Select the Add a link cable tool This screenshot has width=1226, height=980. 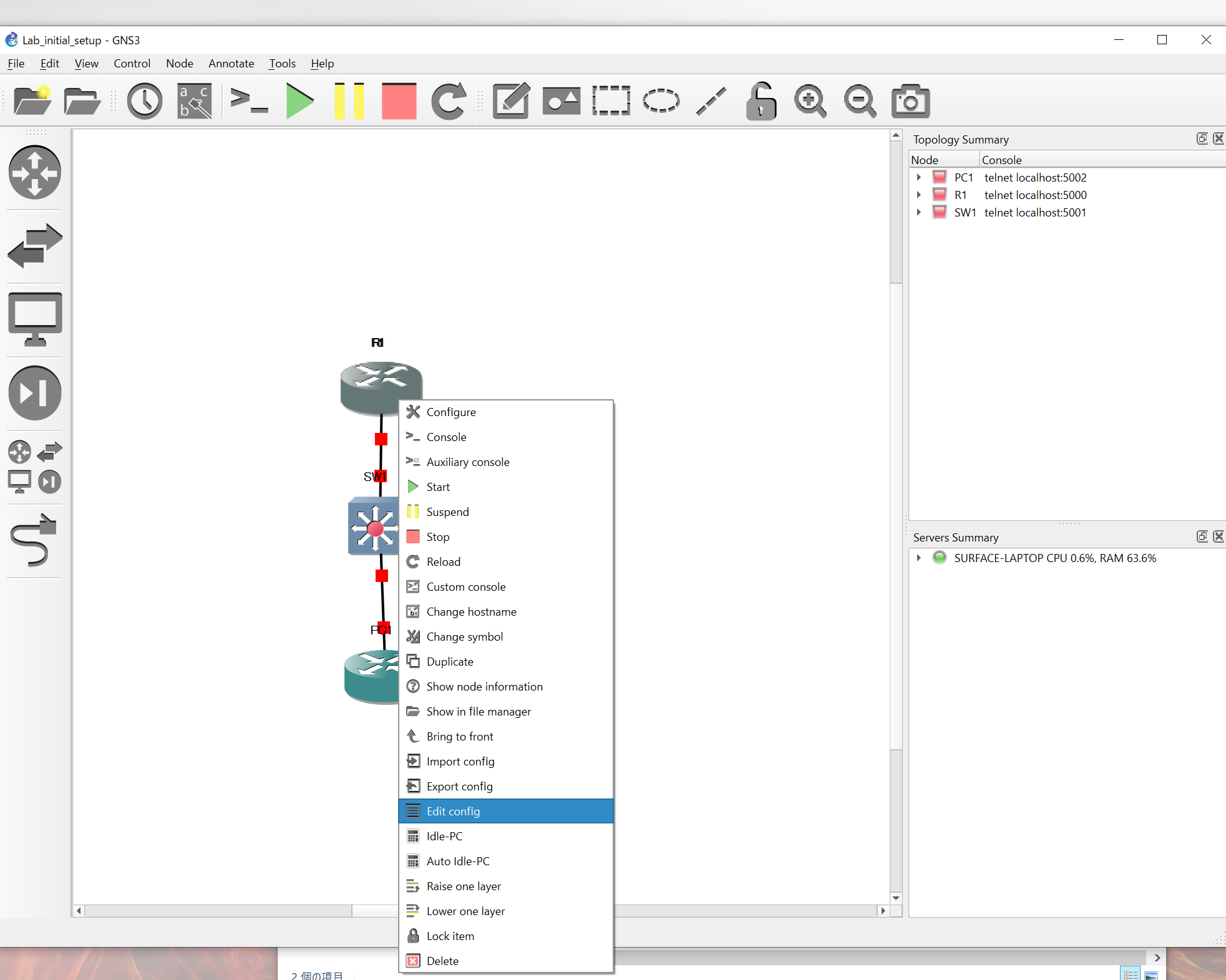click(x=34, y=540)
